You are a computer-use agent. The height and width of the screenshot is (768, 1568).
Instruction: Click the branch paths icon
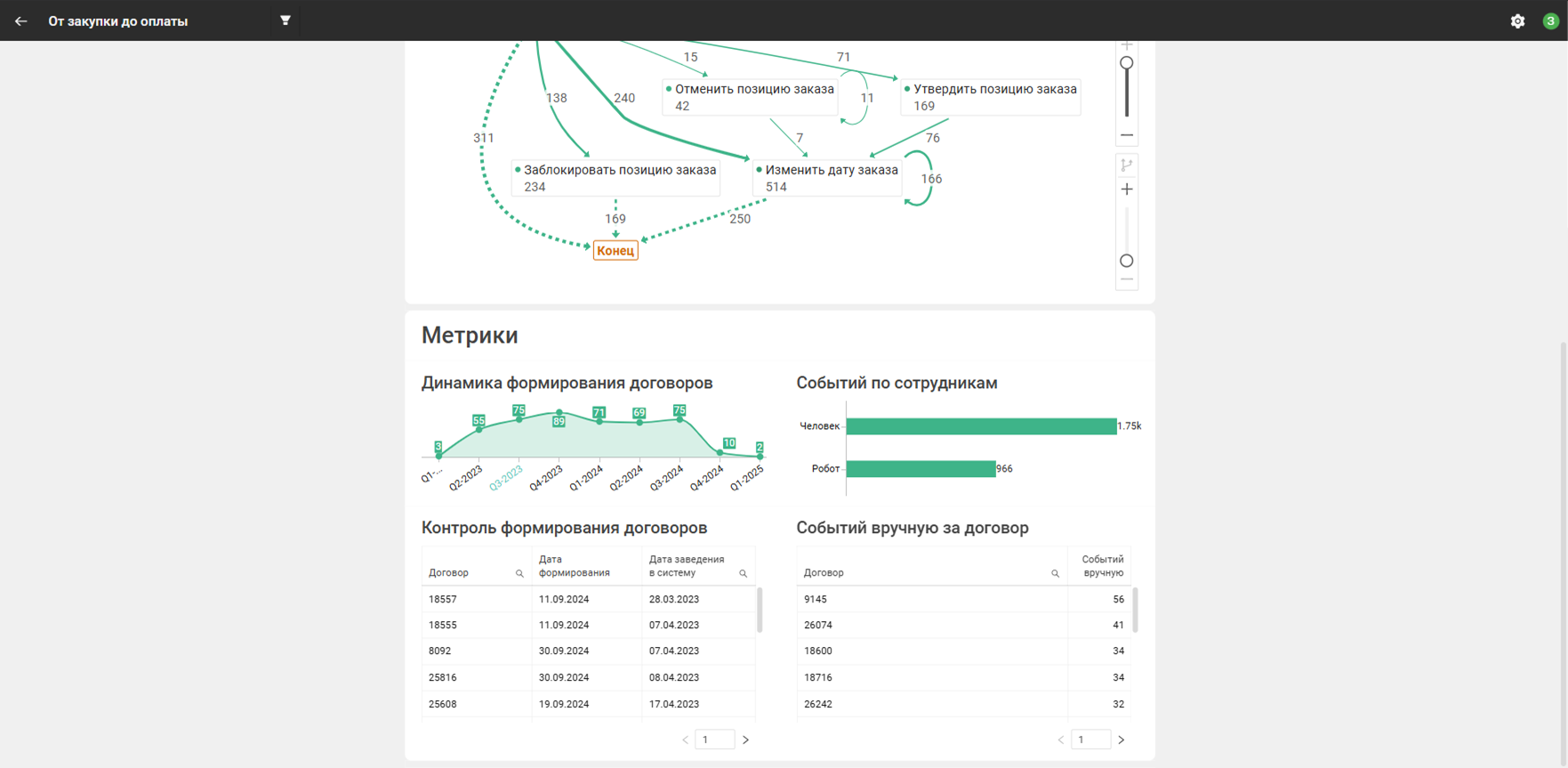click(x=1127, y=165)
